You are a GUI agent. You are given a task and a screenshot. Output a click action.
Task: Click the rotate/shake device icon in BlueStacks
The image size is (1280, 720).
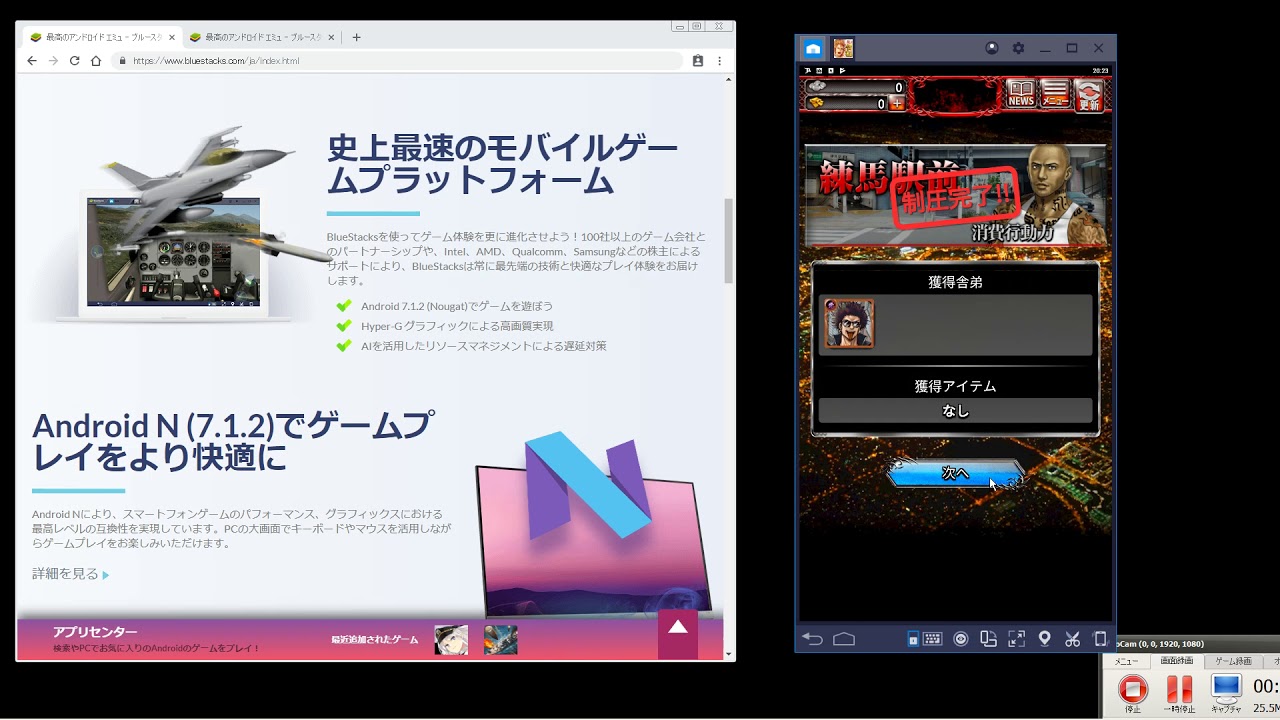pyautogui.click(x=1101, y=639)
